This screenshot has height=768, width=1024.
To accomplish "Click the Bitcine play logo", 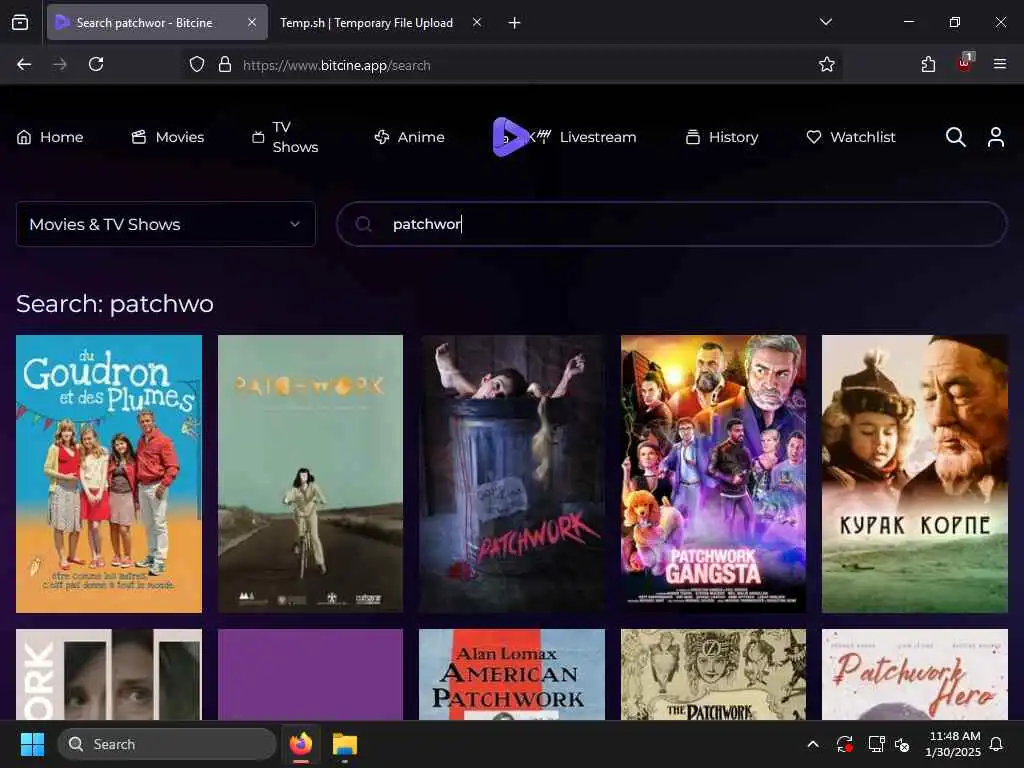I will [x=509, y=136].
